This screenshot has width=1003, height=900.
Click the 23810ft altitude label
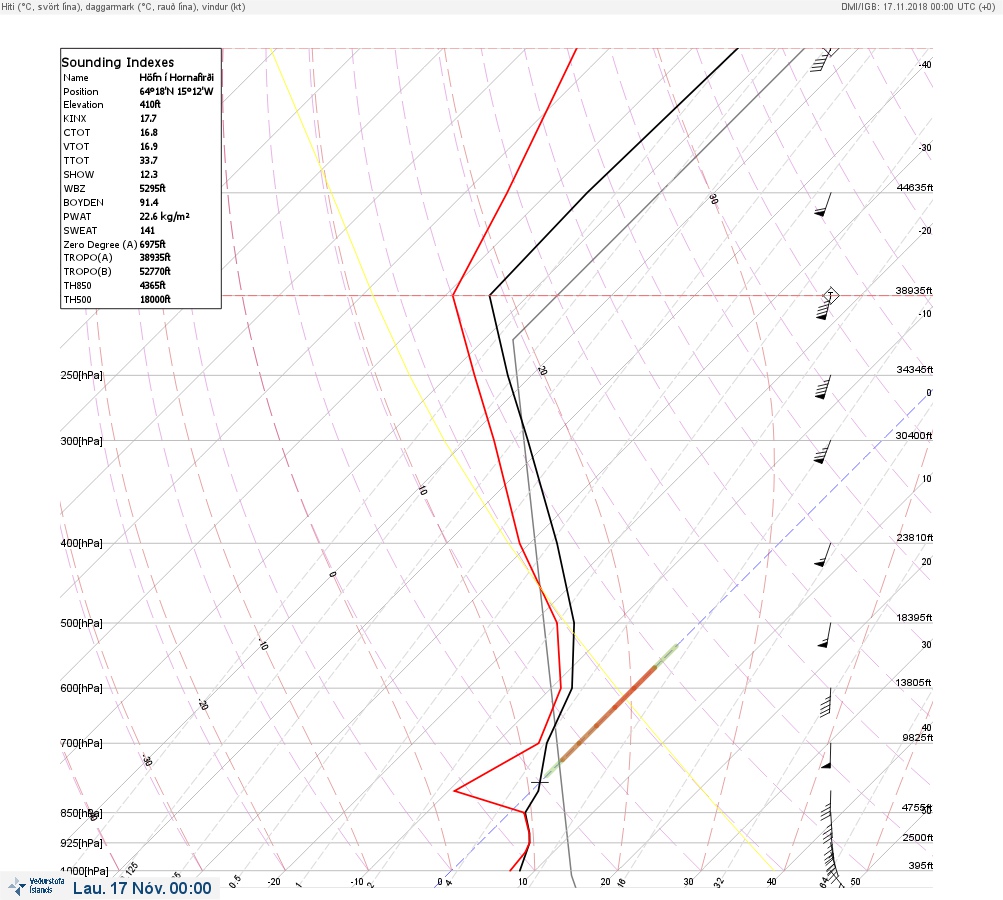pos(915,537)
